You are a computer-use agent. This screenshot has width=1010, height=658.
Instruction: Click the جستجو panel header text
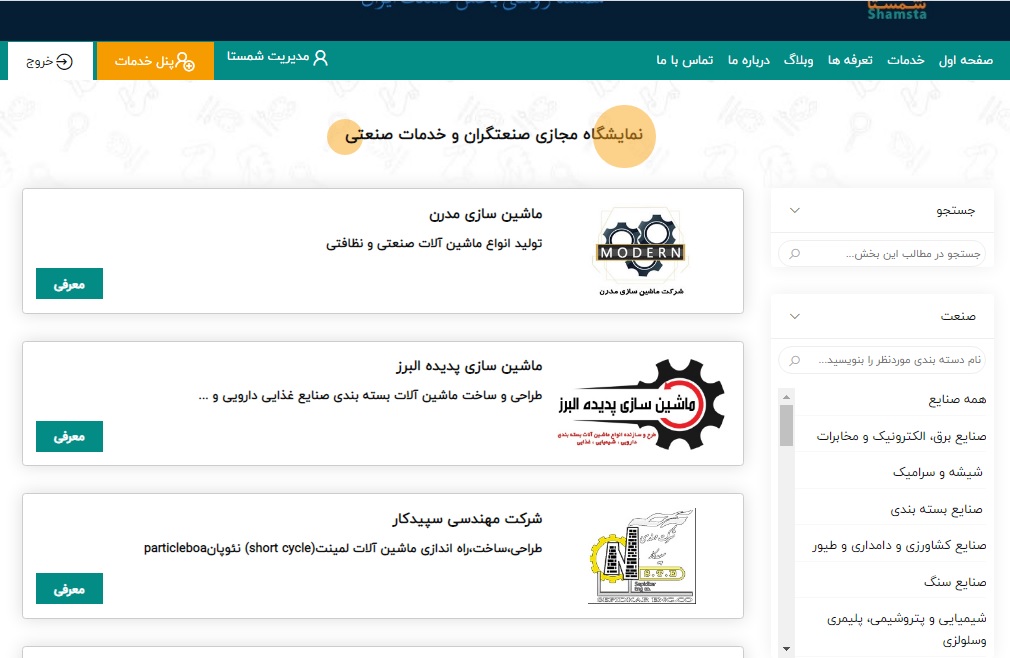point(956,211)
